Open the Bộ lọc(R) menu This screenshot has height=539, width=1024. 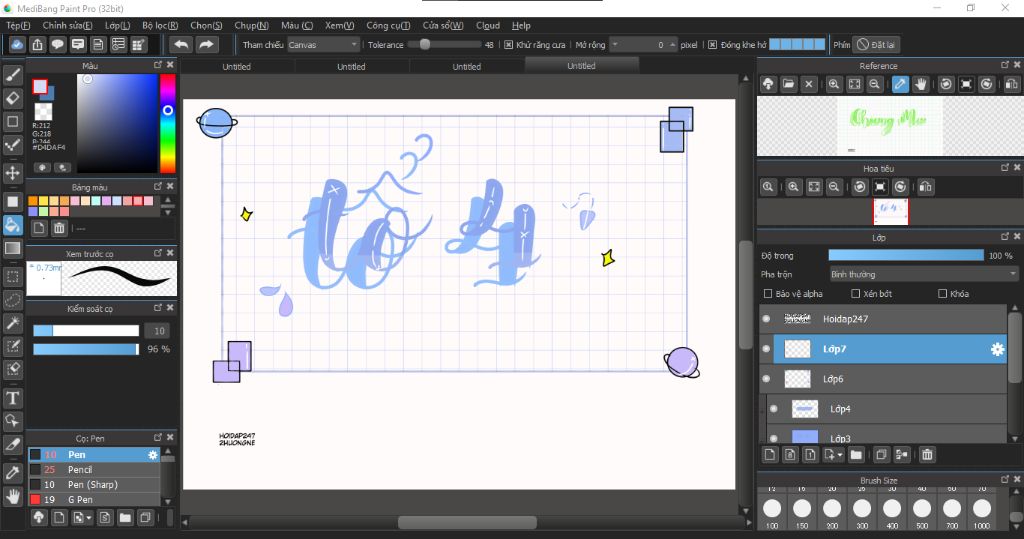(160, 25)
